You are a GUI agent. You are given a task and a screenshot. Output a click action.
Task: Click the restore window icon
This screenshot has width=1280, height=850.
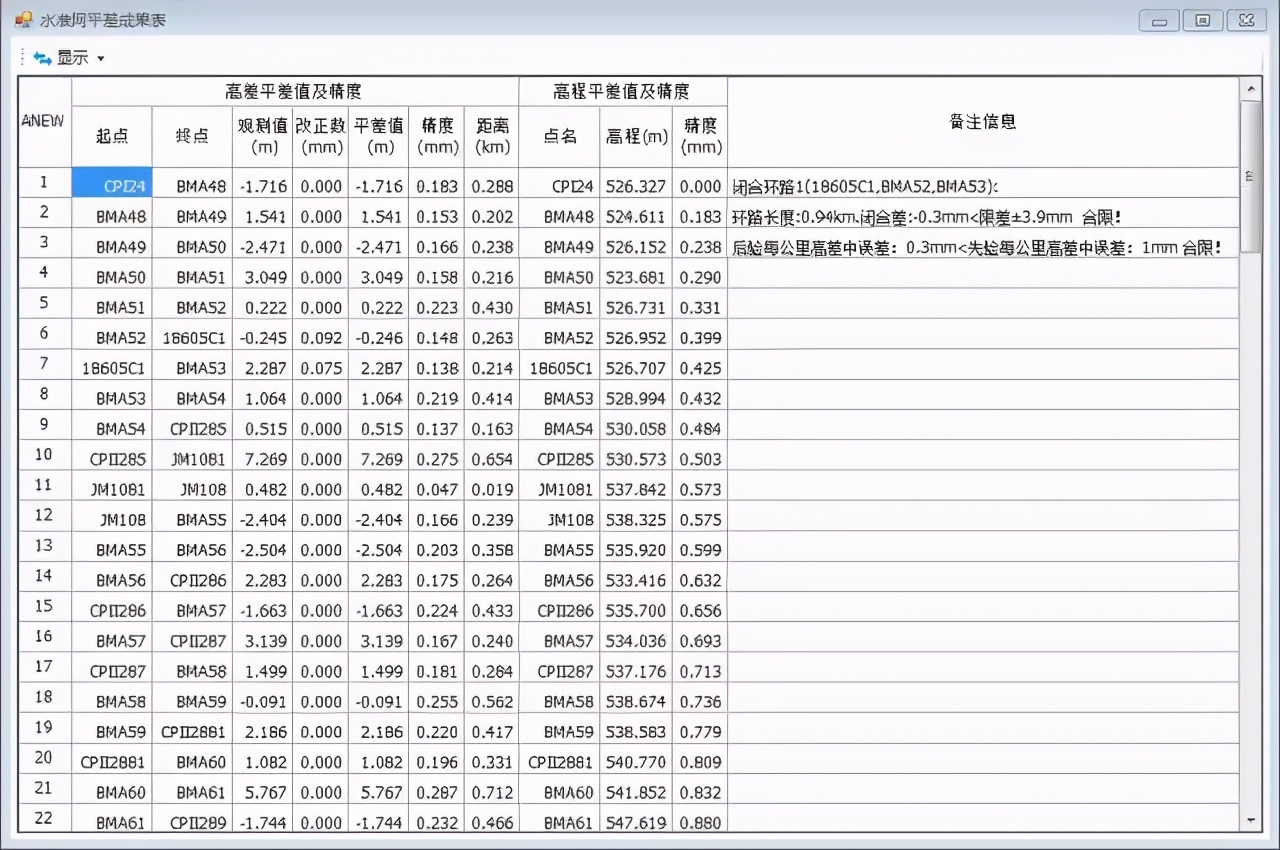click(1202, 19)
